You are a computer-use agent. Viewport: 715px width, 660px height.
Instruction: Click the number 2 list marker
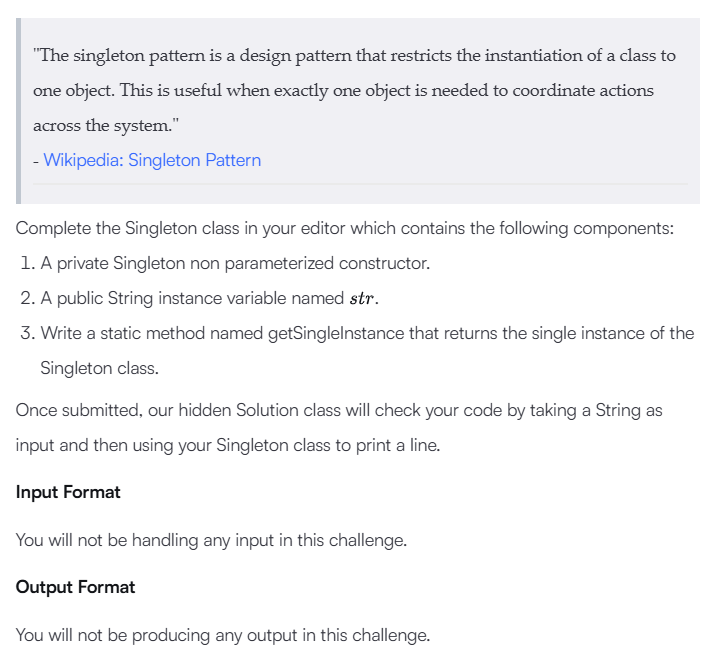(x=26, y=298)
